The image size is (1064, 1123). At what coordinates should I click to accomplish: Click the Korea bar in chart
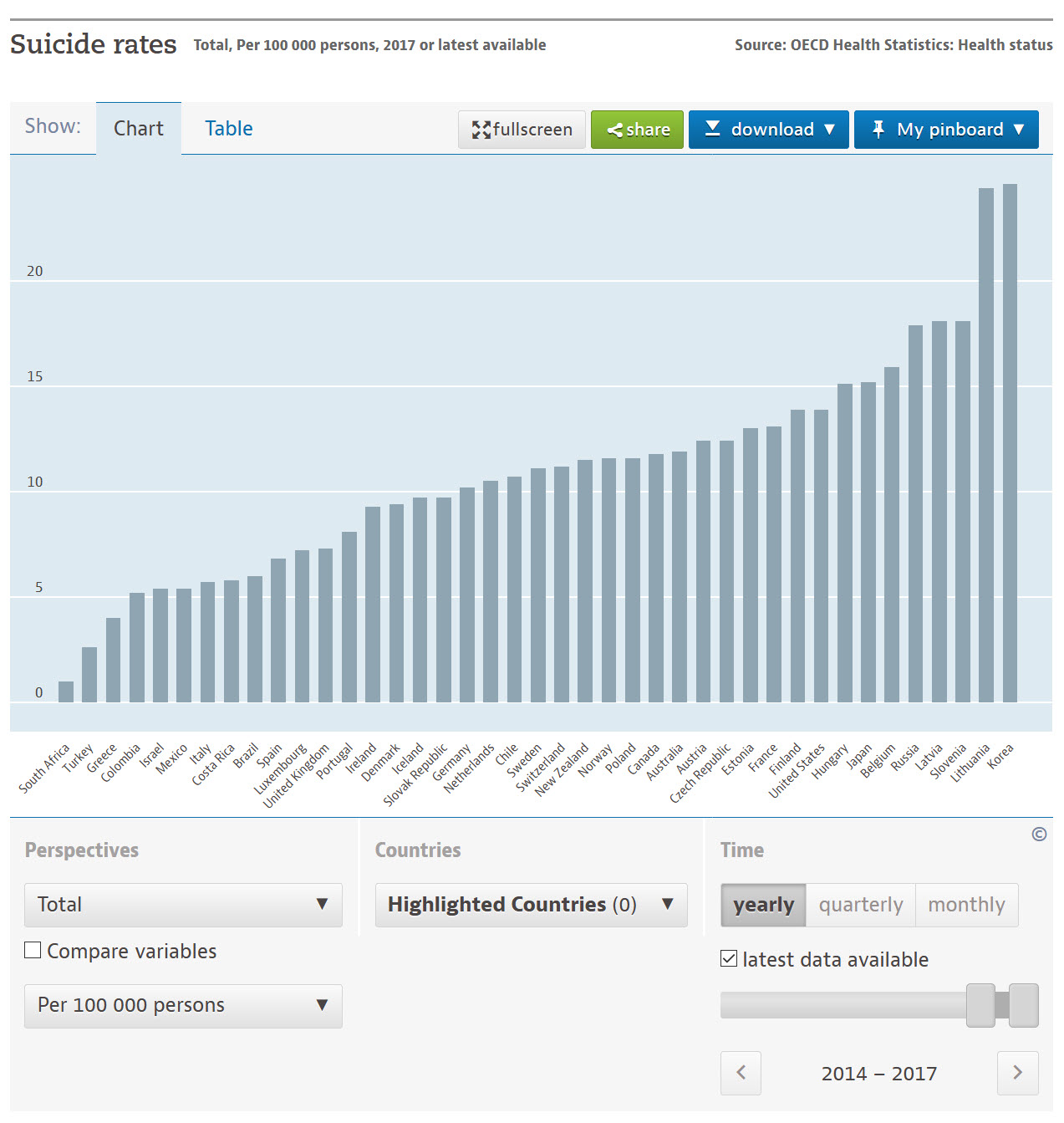pos(1010,443)
